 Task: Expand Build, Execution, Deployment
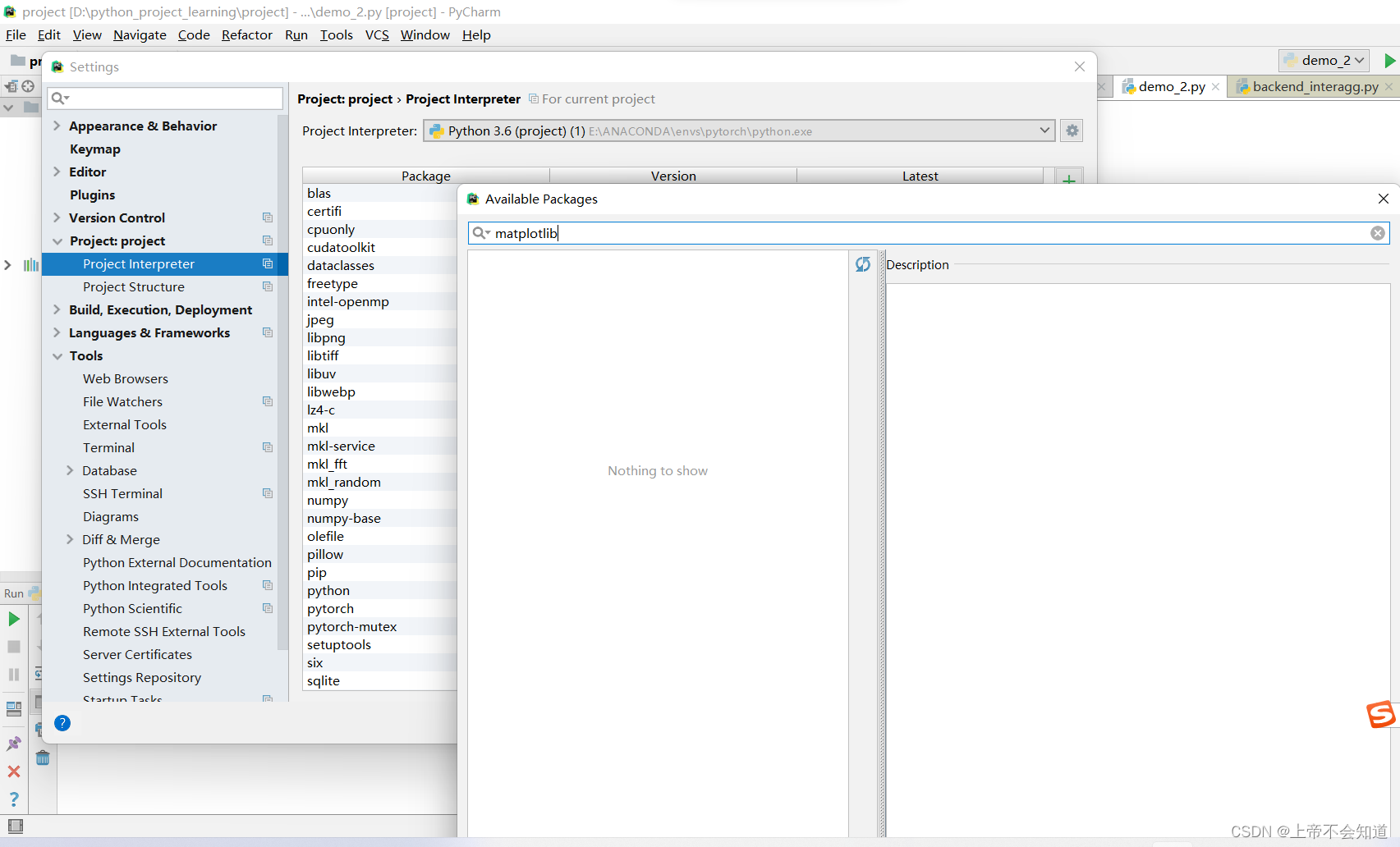pyautogui.click(x=57, y=309)
